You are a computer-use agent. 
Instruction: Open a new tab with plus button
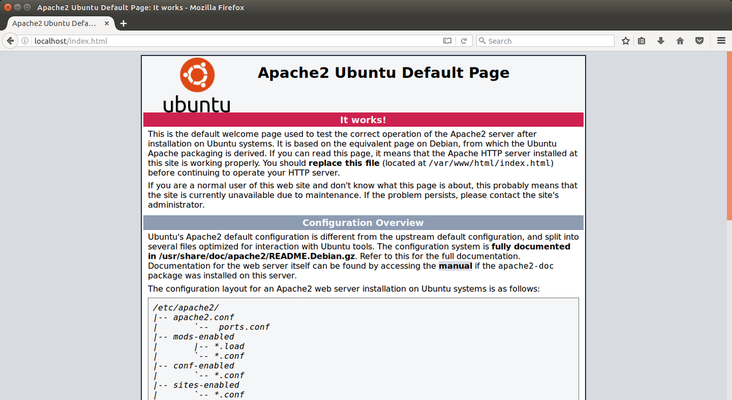click(x=123, y=22)
